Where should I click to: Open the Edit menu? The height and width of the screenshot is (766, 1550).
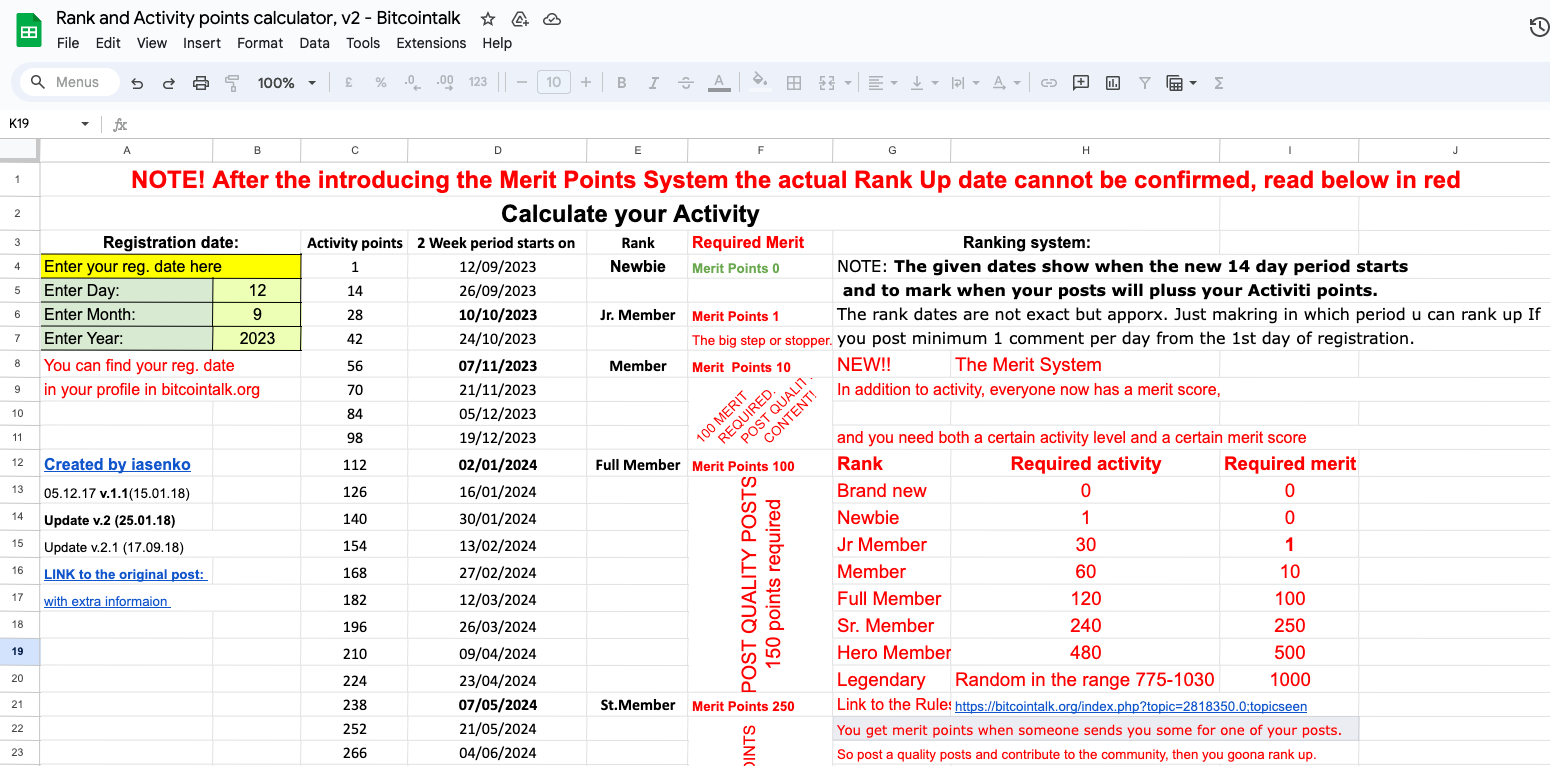tap(108, 43)
